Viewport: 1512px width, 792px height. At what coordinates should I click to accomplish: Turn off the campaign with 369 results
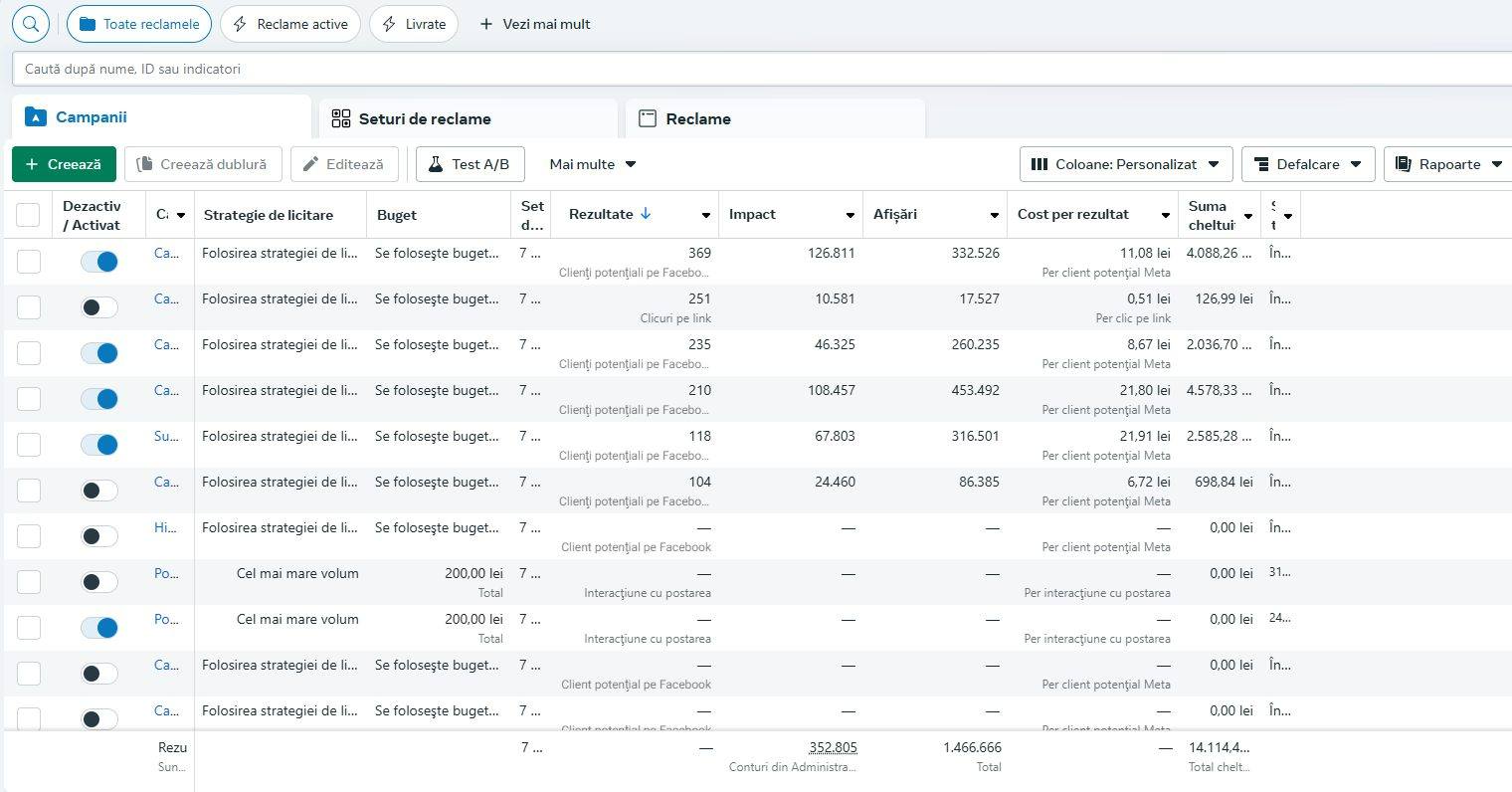[x=99, y=262]
